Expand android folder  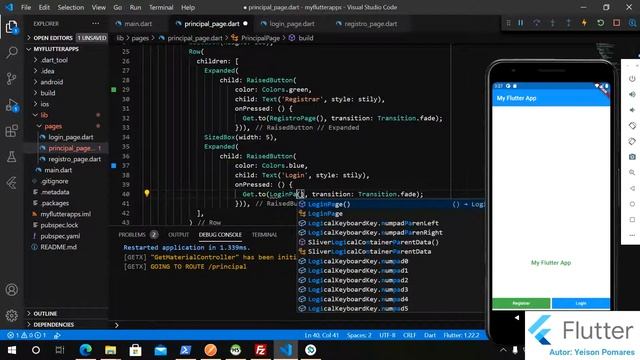tap(66, 82)
